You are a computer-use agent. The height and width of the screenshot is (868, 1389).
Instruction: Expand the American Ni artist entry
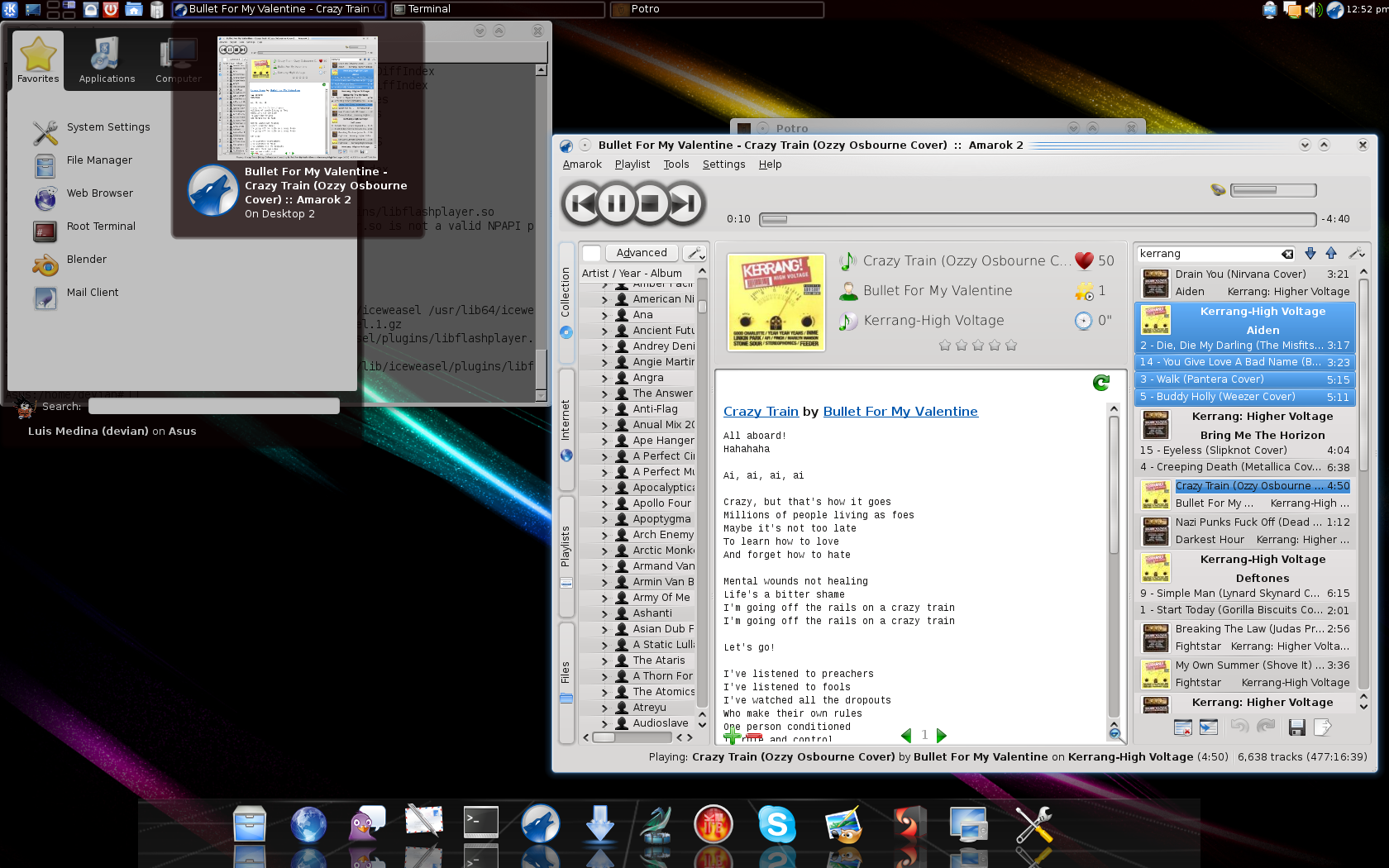(x=604, y=299)
